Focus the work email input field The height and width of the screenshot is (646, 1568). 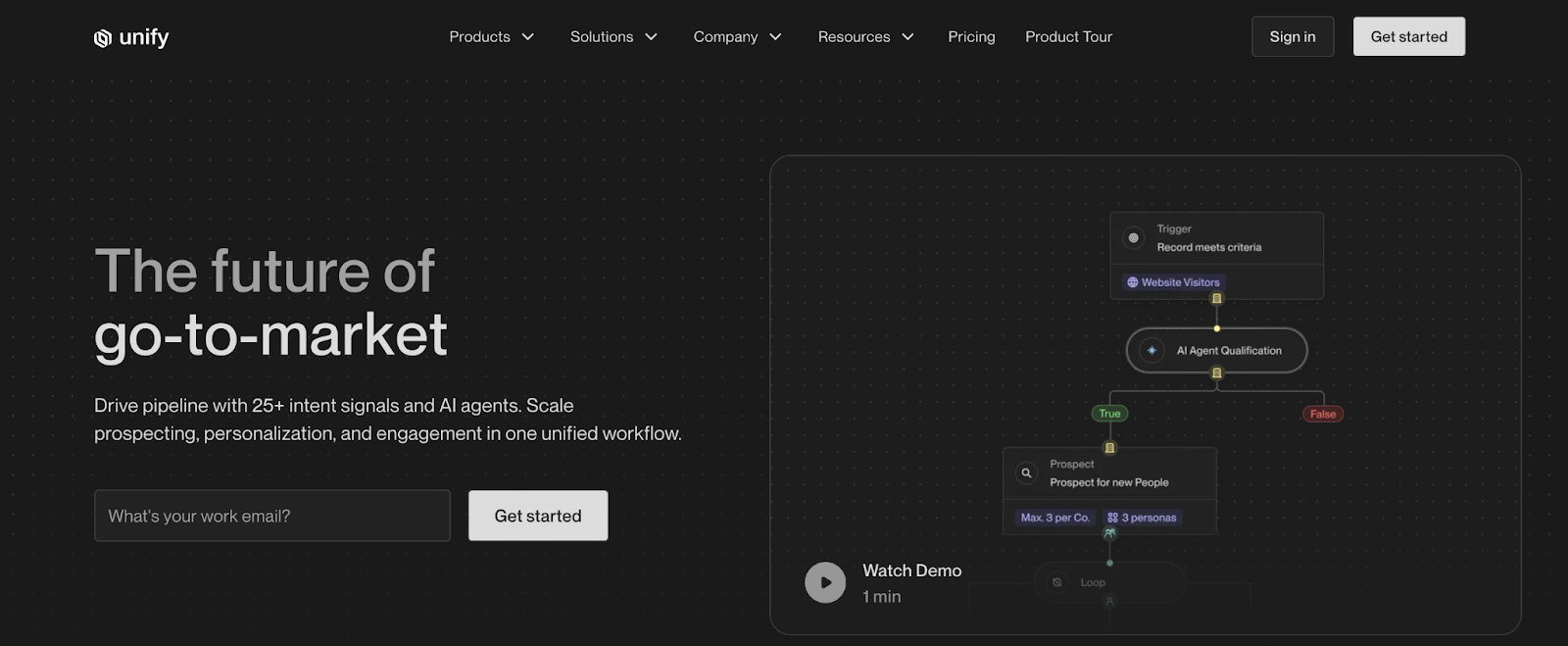tap(271, 516)
